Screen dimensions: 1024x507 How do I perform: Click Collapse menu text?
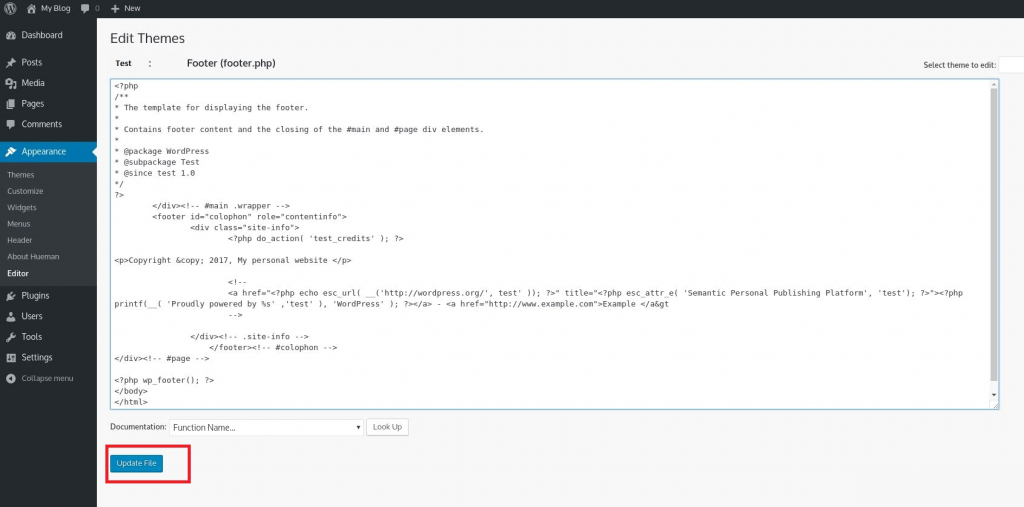point(48,379)
